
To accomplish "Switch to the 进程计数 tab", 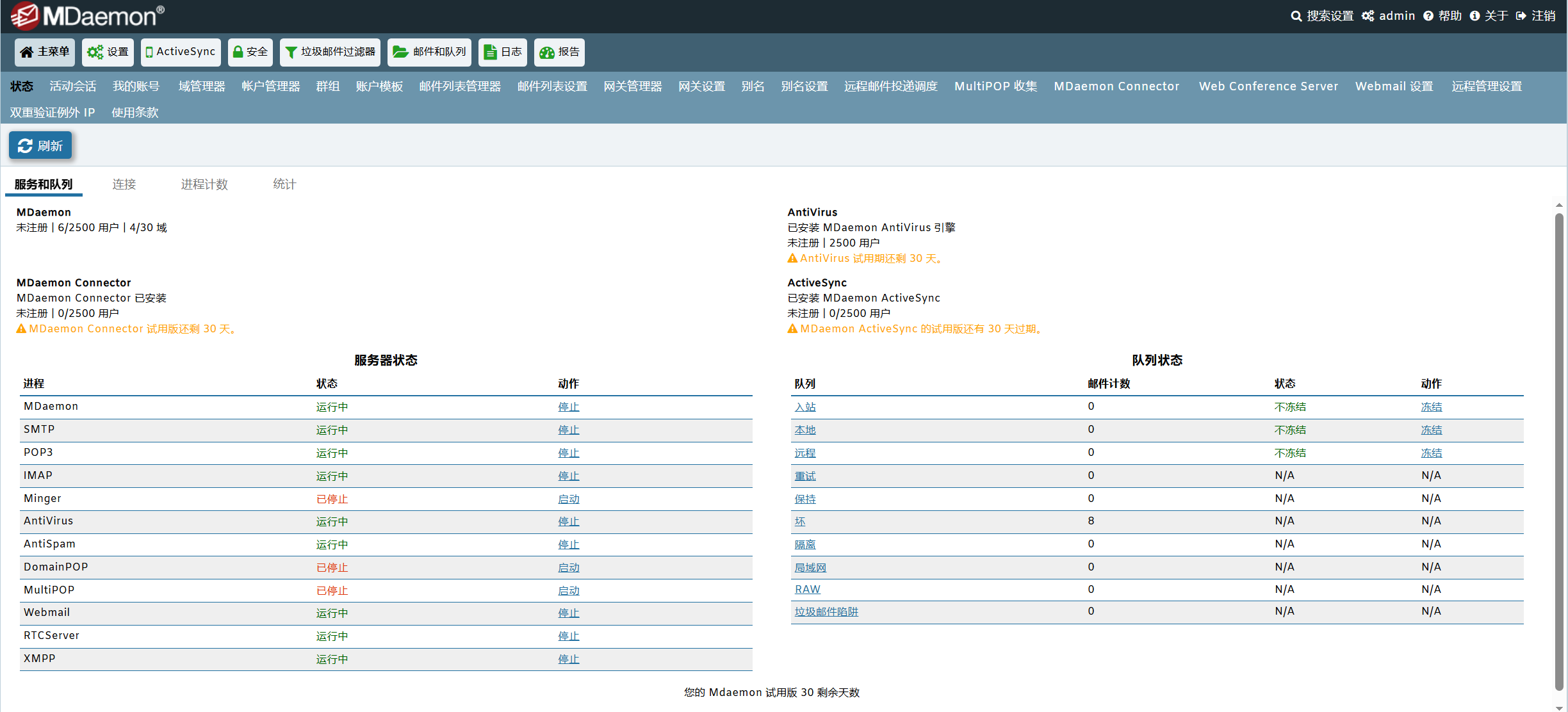I will tap(204, 184).
